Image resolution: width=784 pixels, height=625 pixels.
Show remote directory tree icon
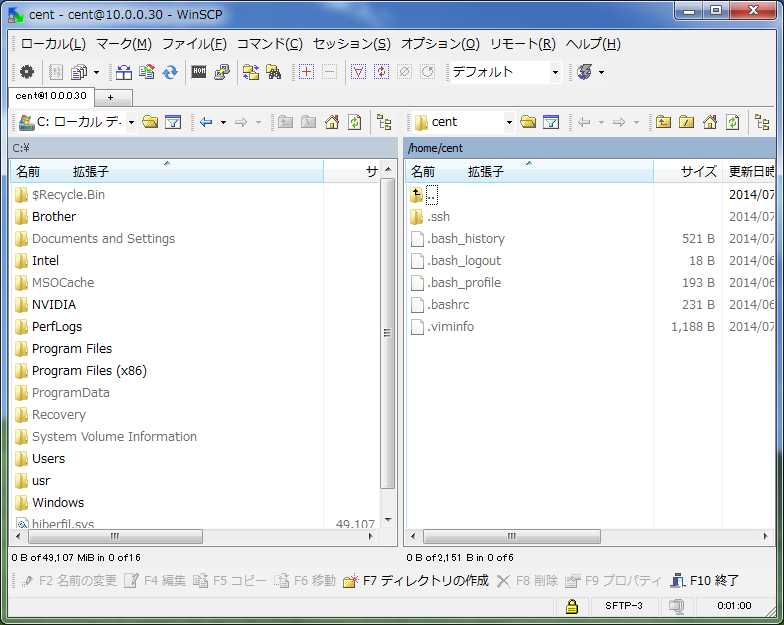click(x=762, y=122)
